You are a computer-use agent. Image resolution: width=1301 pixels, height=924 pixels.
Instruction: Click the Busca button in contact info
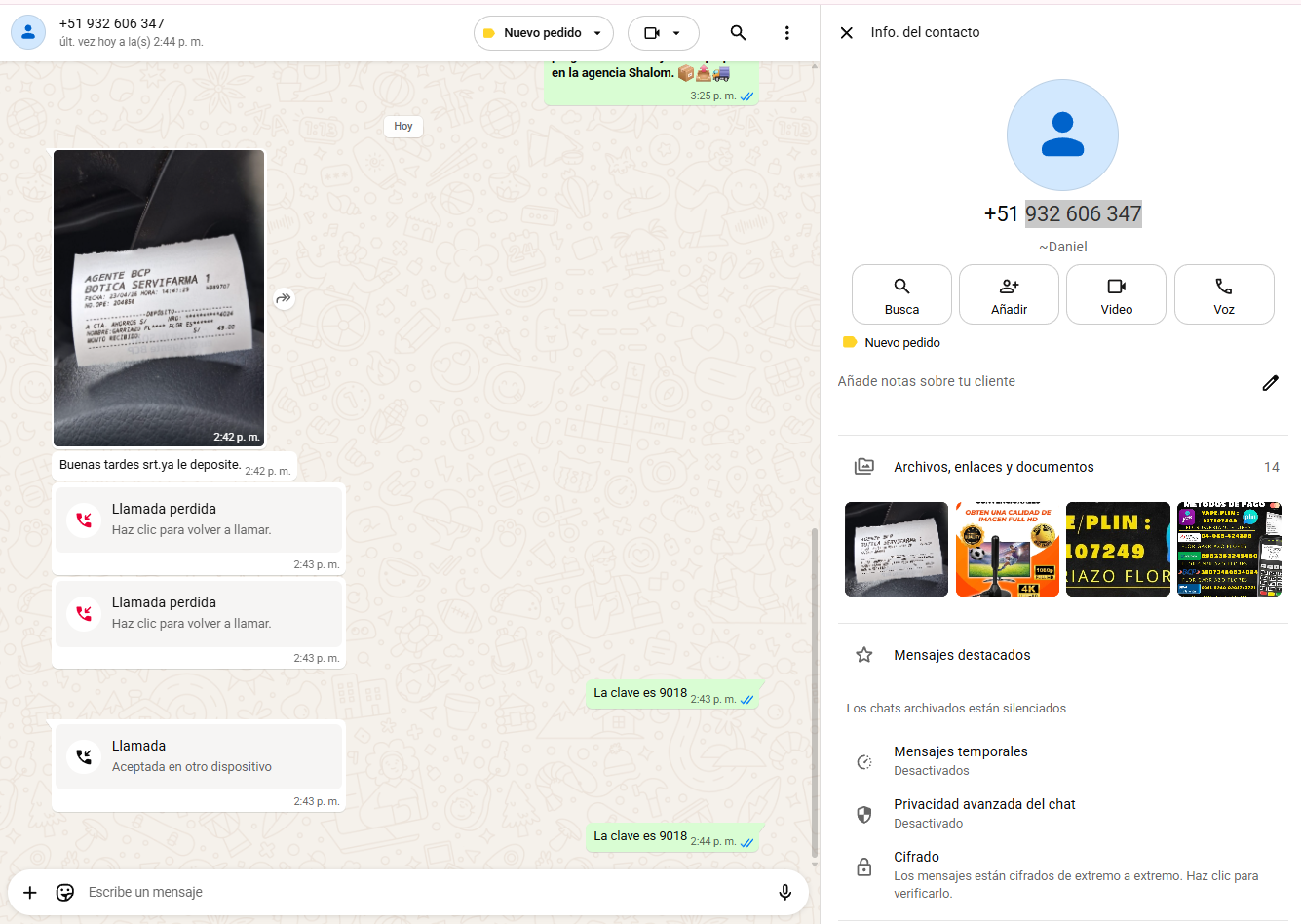[x=901, y=294]
